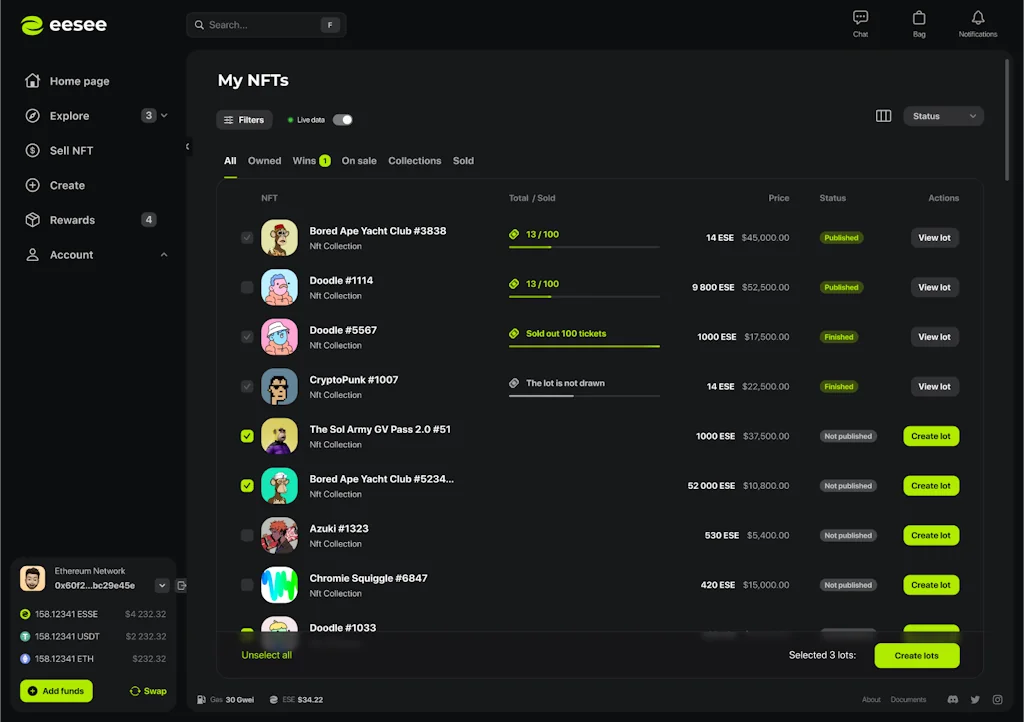Open the Twitter icon in footer
The width and height of the screenshot is (1024, 722).
[x=975, y=700]
